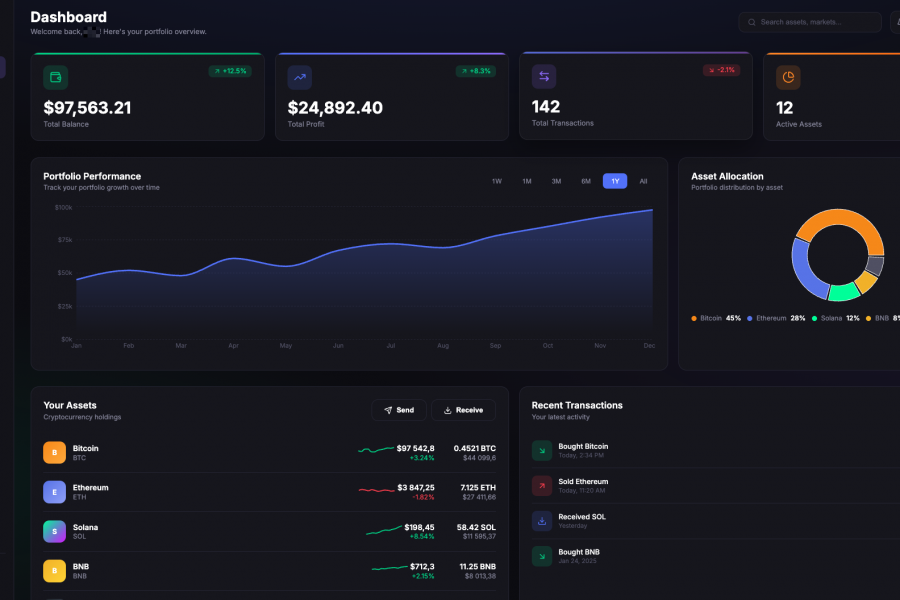900x600 pixels.
Task: Click the Solana asset icon
Action: pos(55,532)
